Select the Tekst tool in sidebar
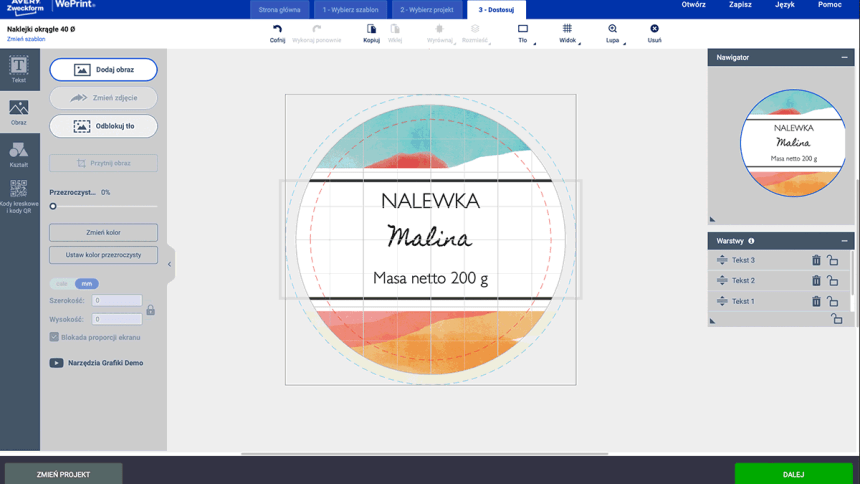Screen dimensions: 860x484 (x=19, y=70)
